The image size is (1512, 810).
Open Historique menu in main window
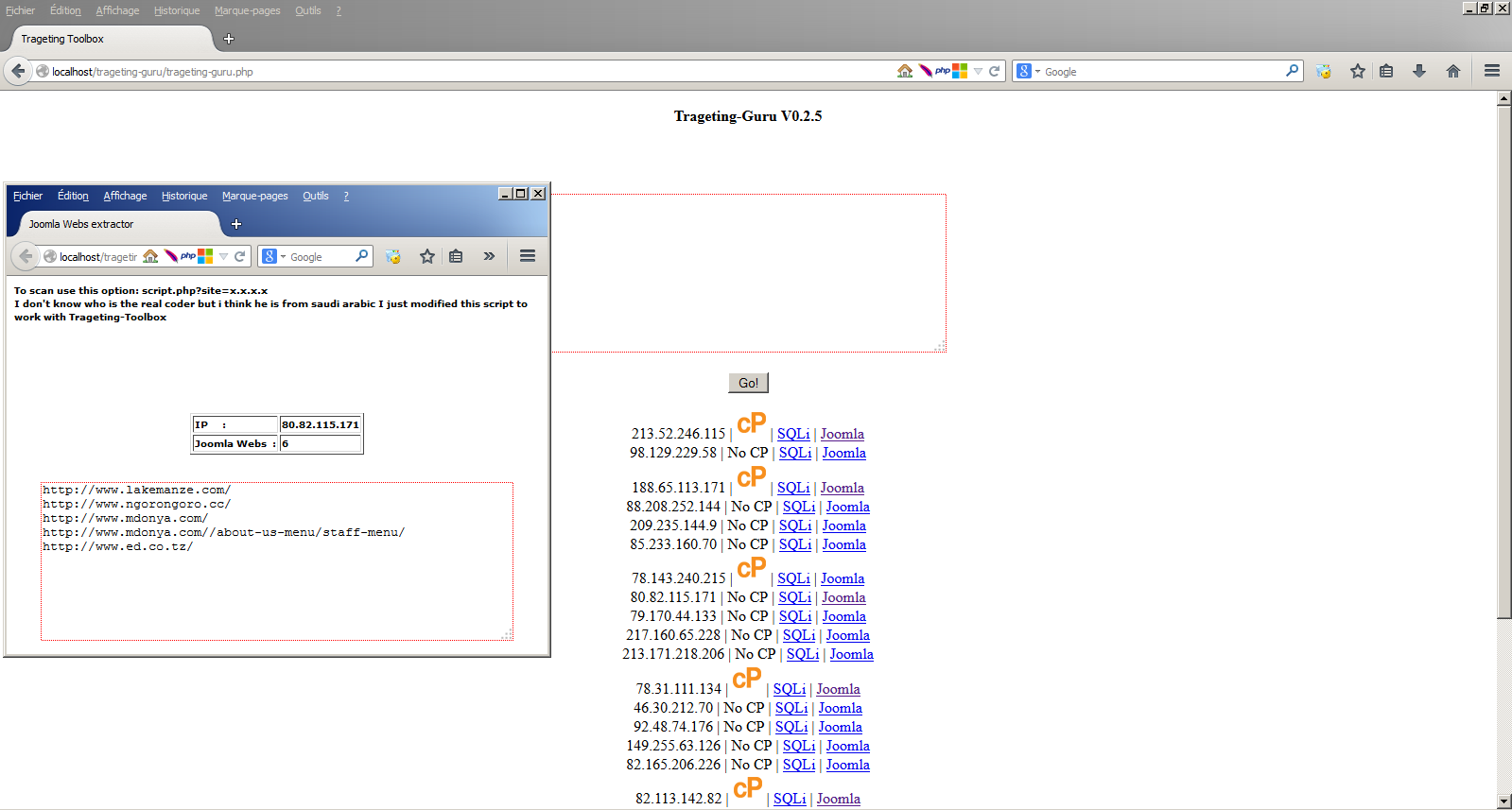coord(177,10)
